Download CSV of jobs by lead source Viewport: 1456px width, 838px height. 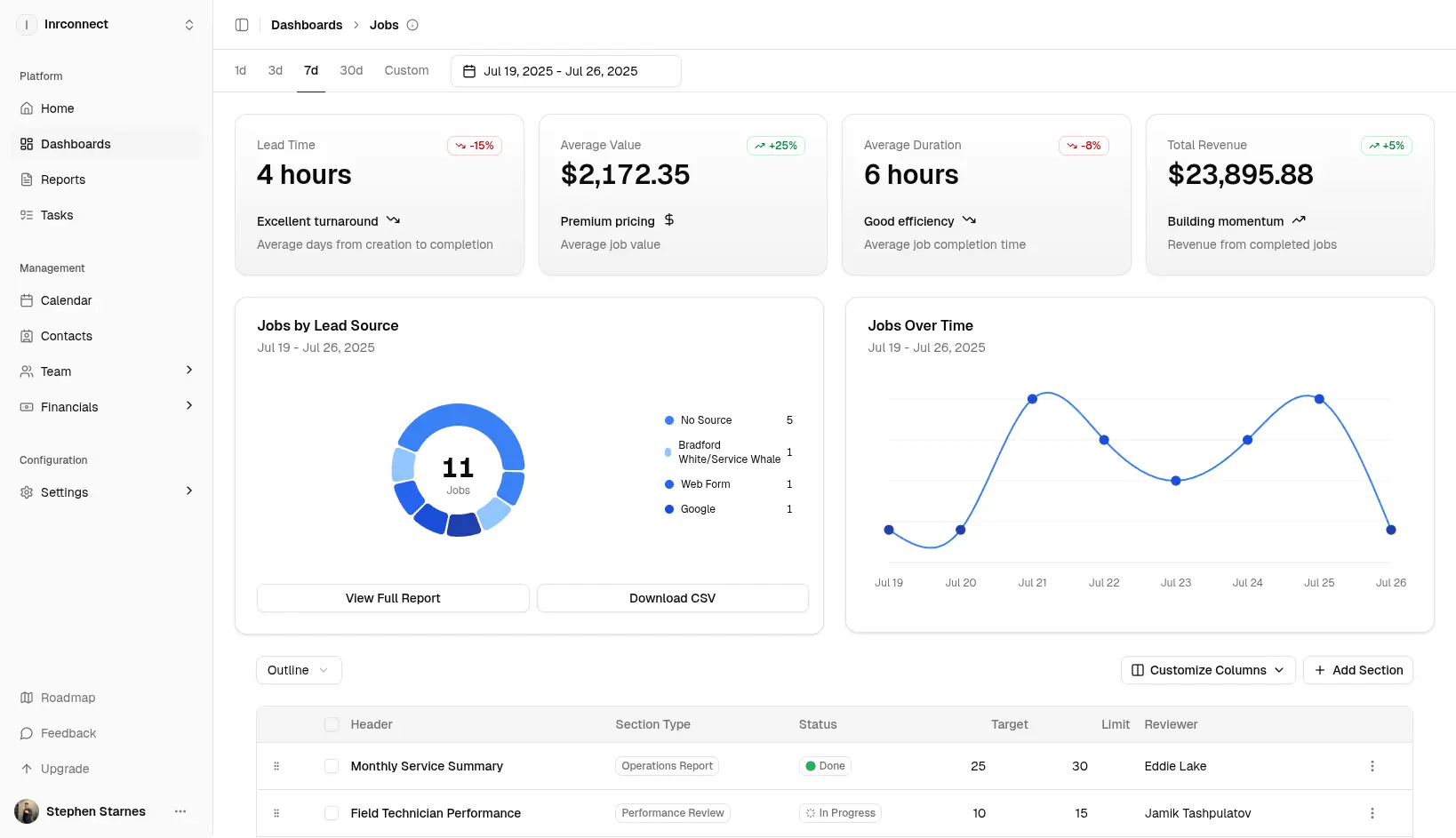tap(672, 598)
